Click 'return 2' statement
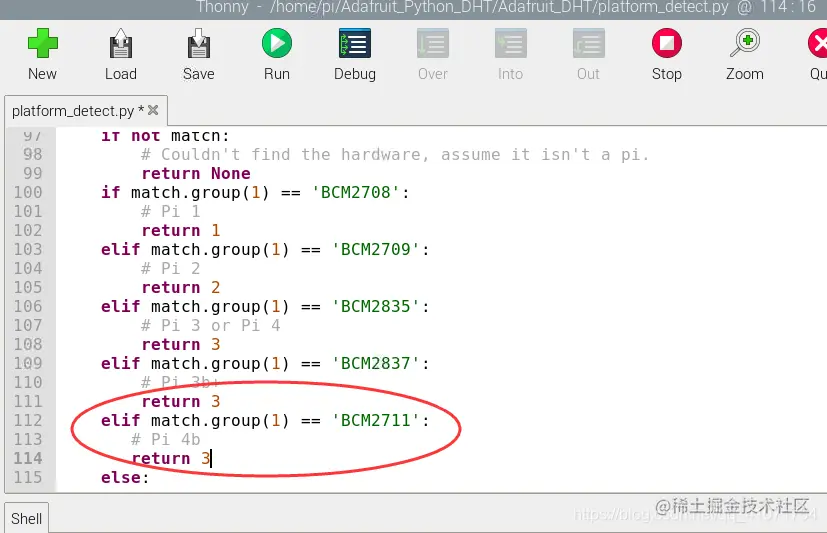The width and height of the screenshot is (827, 533). 181,287
